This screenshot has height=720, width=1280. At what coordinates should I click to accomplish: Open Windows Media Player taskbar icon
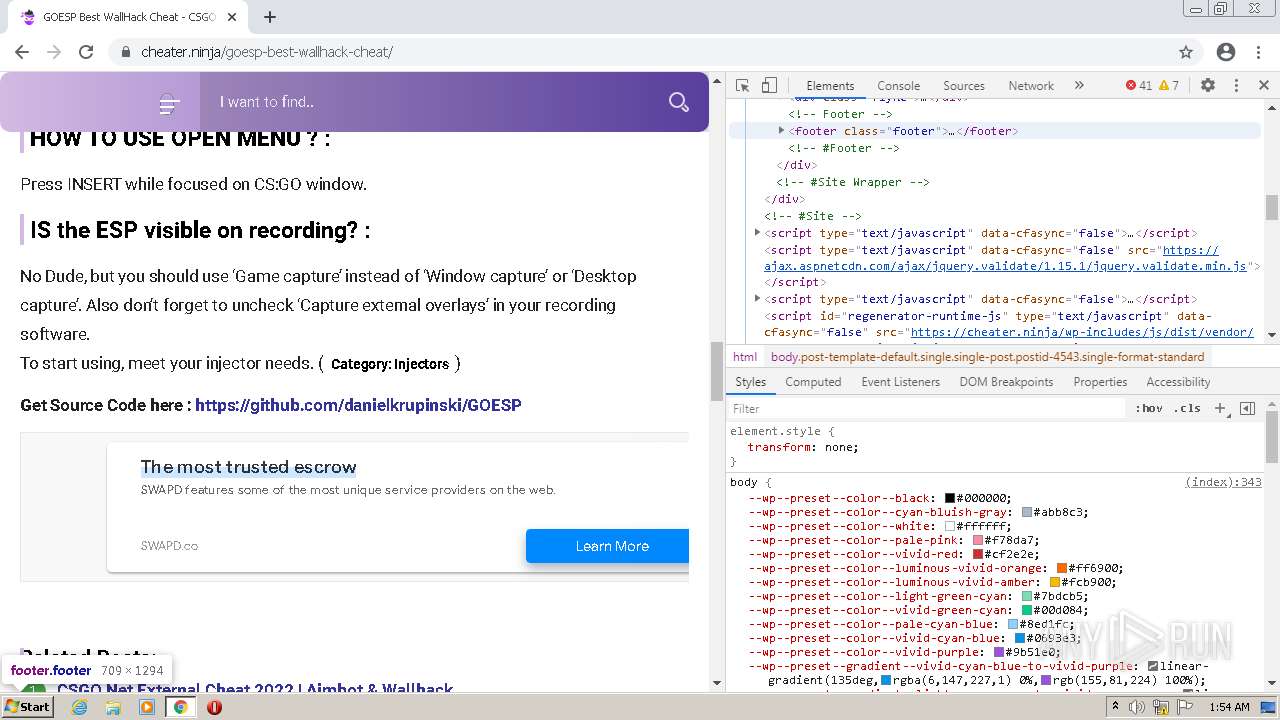[x=147, y=707]
